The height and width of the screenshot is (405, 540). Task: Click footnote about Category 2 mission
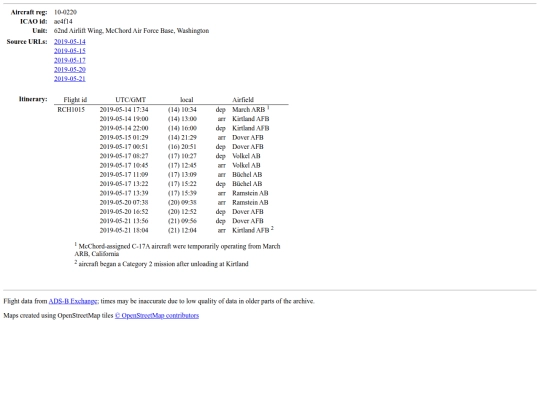coord(162,264)
